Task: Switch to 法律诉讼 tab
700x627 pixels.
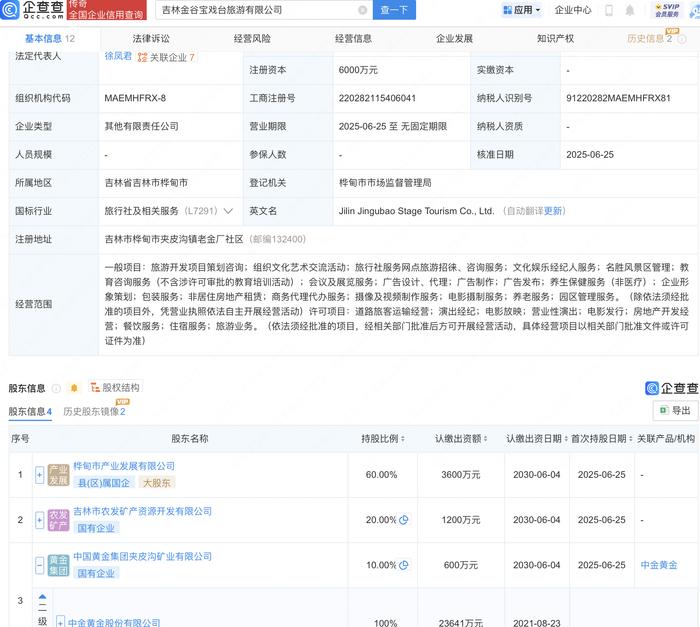Action: pos(151,39)
